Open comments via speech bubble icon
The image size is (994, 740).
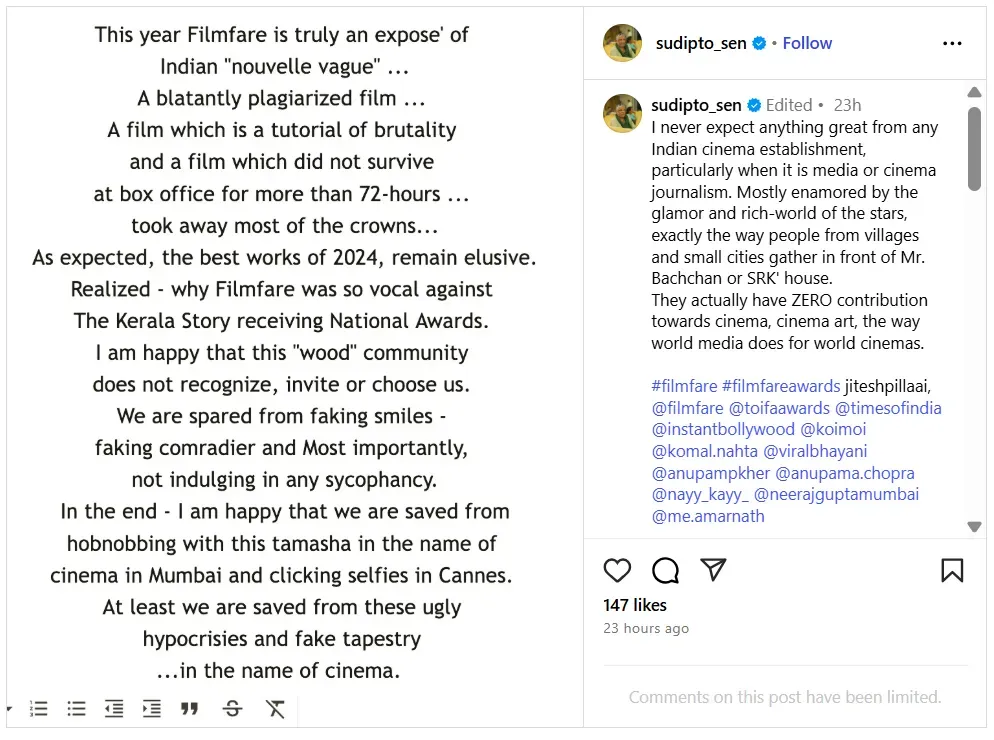pyautogui.click(x=665, y=570)
